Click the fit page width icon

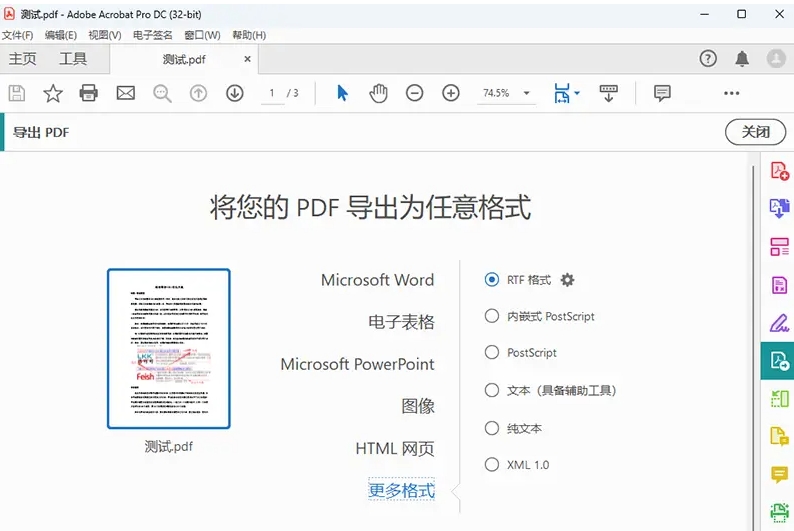point(562,93)
